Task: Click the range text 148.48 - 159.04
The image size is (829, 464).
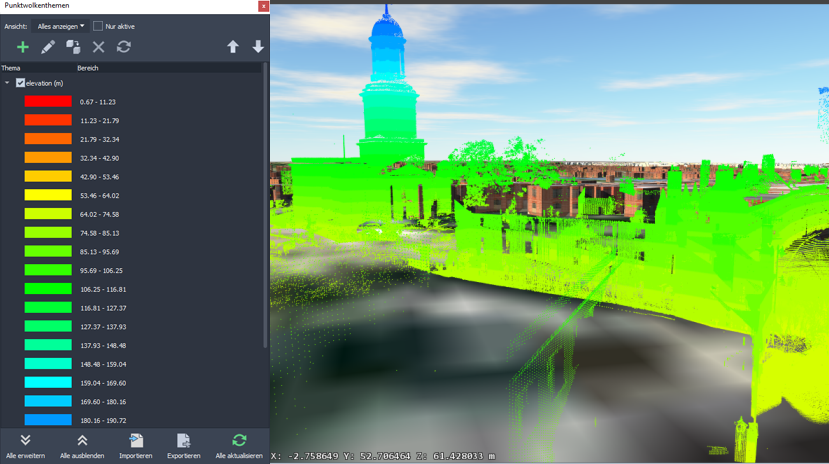Action: 103,365
